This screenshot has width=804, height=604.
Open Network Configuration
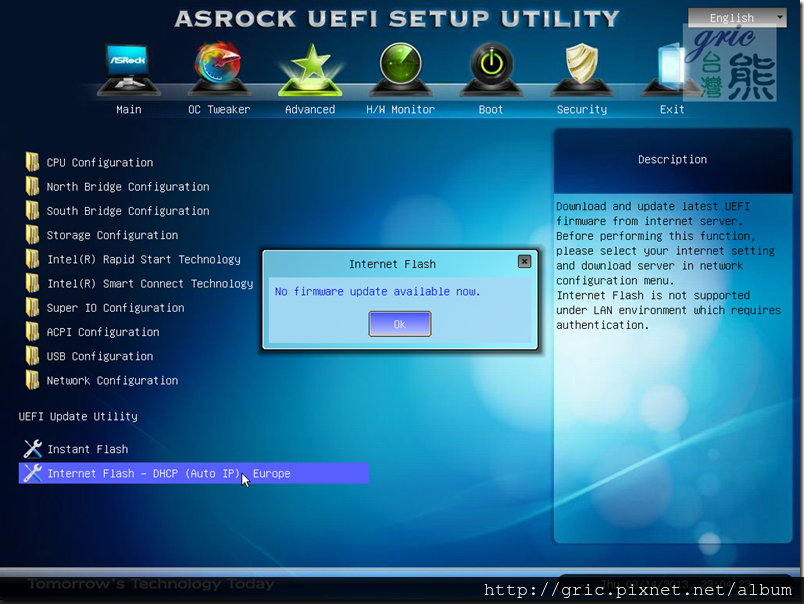pos(112,380)
